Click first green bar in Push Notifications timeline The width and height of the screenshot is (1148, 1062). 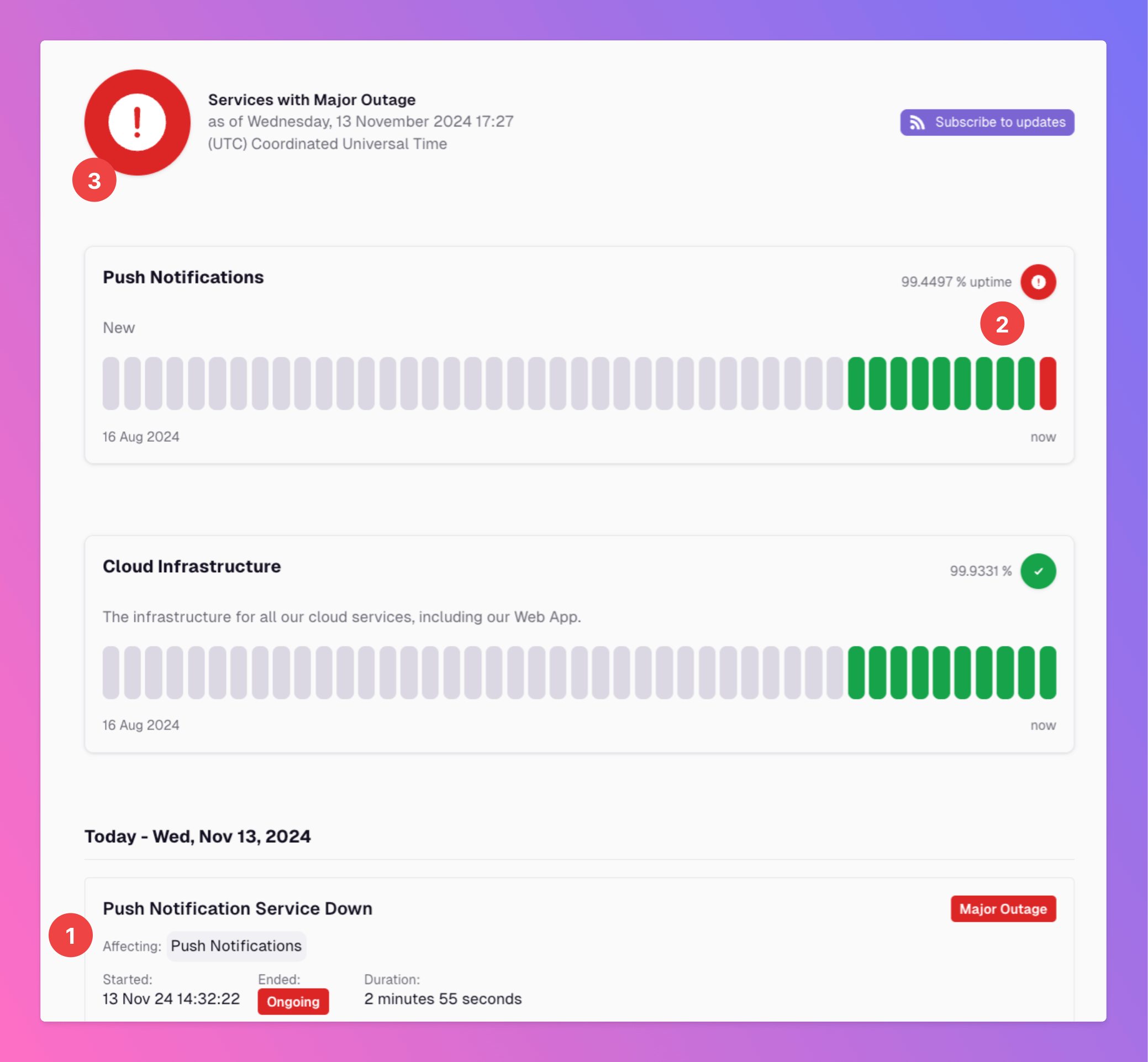[x=856, y=383]
